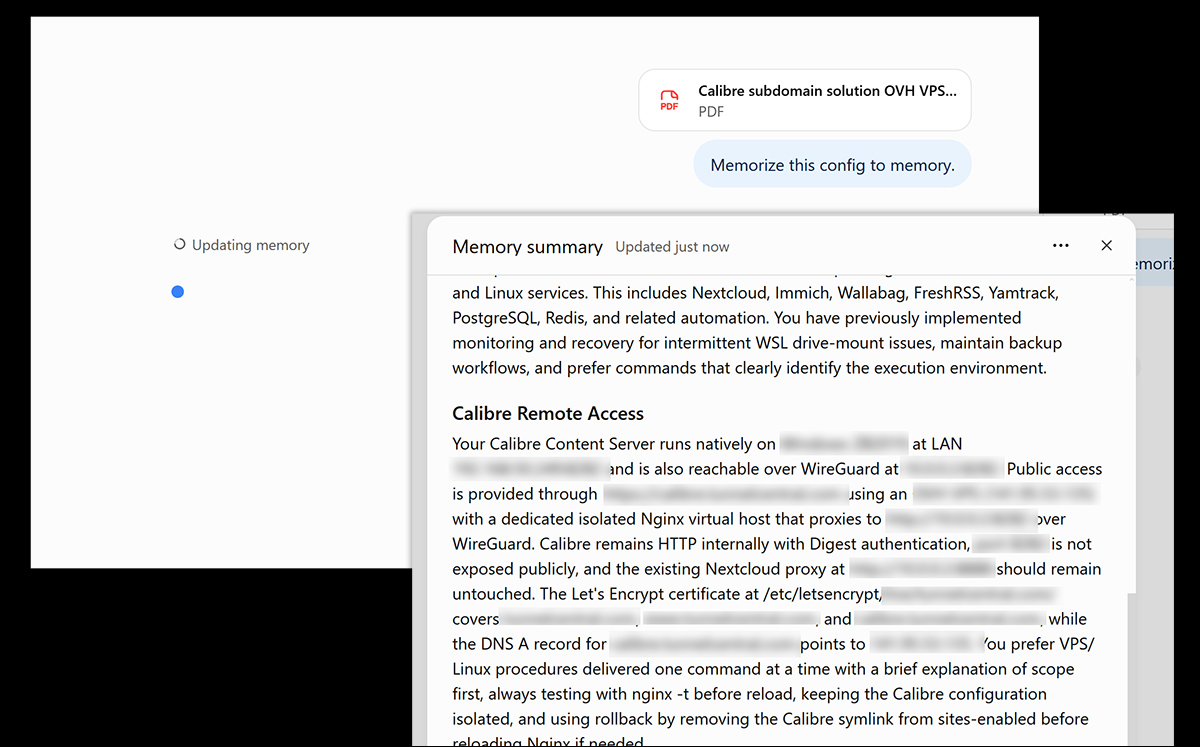Viewport: 1200px width, 747px height.
Task: Click the line starting 'isolated, and using rollback'
Action: (770, 719)
